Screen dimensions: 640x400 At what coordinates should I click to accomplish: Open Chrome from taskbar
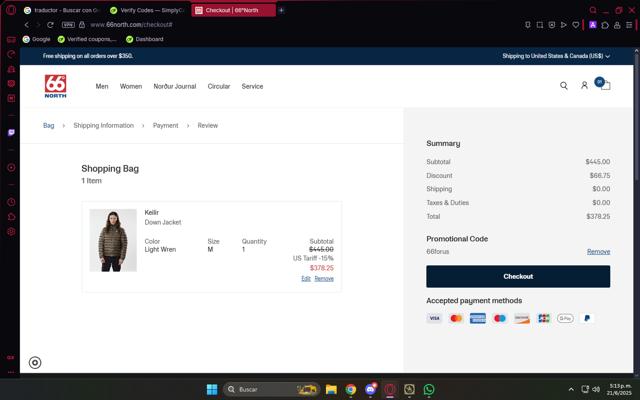tap(351, 389)
